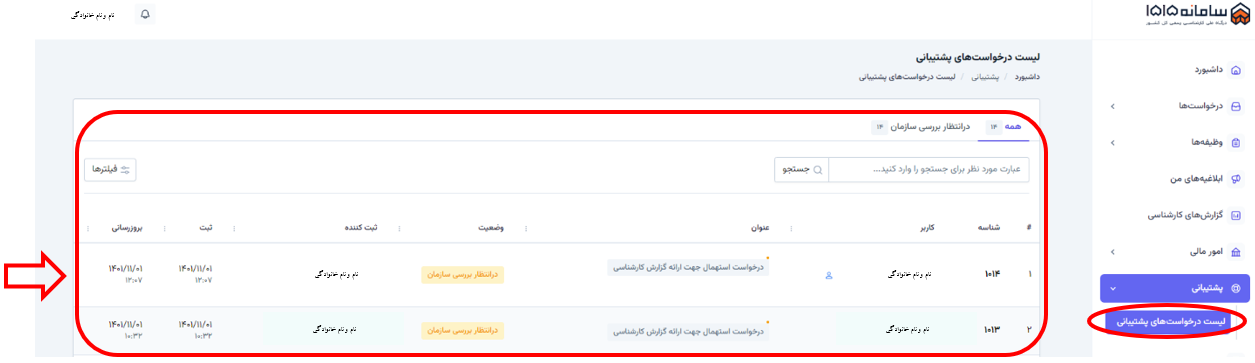Open the فیلترها filters button

pyautogui.click(x=110, y=170)
